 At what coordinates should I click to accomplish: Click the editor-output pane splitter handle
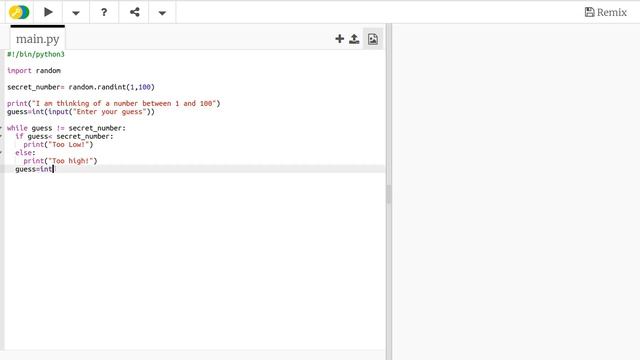(x=389, y=194)
